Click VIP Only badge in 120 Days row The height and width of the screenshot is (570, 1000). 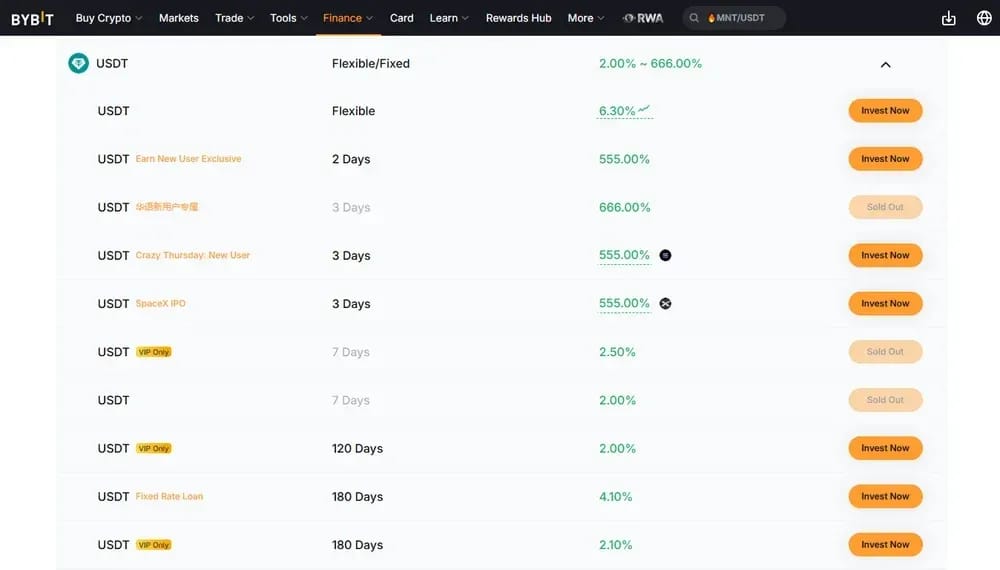tap(154, 448)
